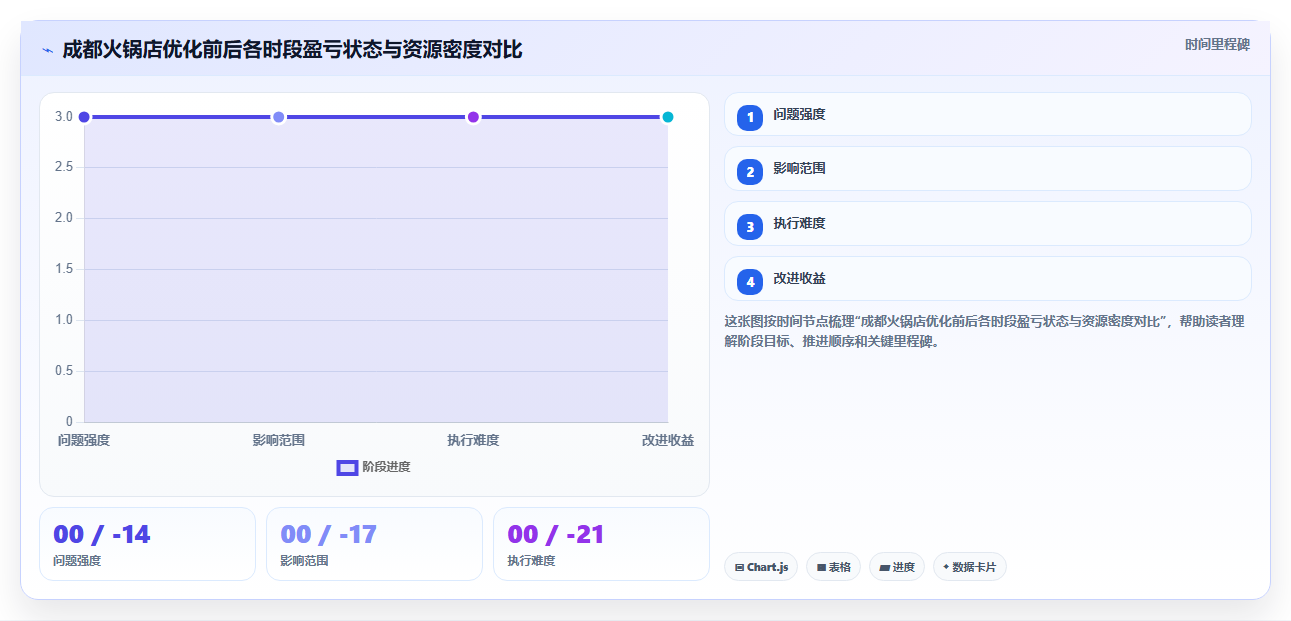
Task: Click the 00 / -17 影响范围 card
Action: coord(374,544)
